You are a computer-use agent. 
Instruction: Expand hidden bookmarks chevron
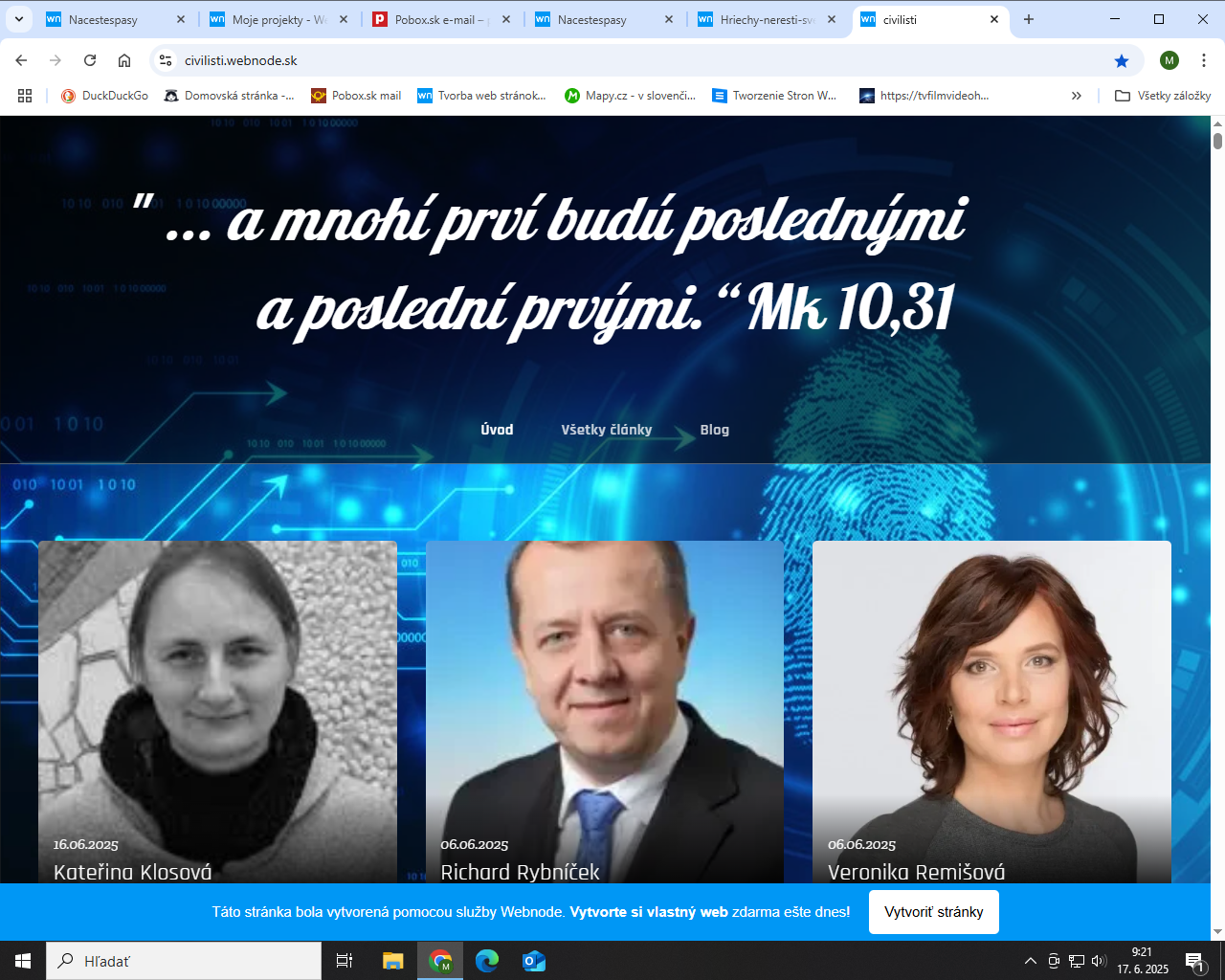tap(1077, 96)
